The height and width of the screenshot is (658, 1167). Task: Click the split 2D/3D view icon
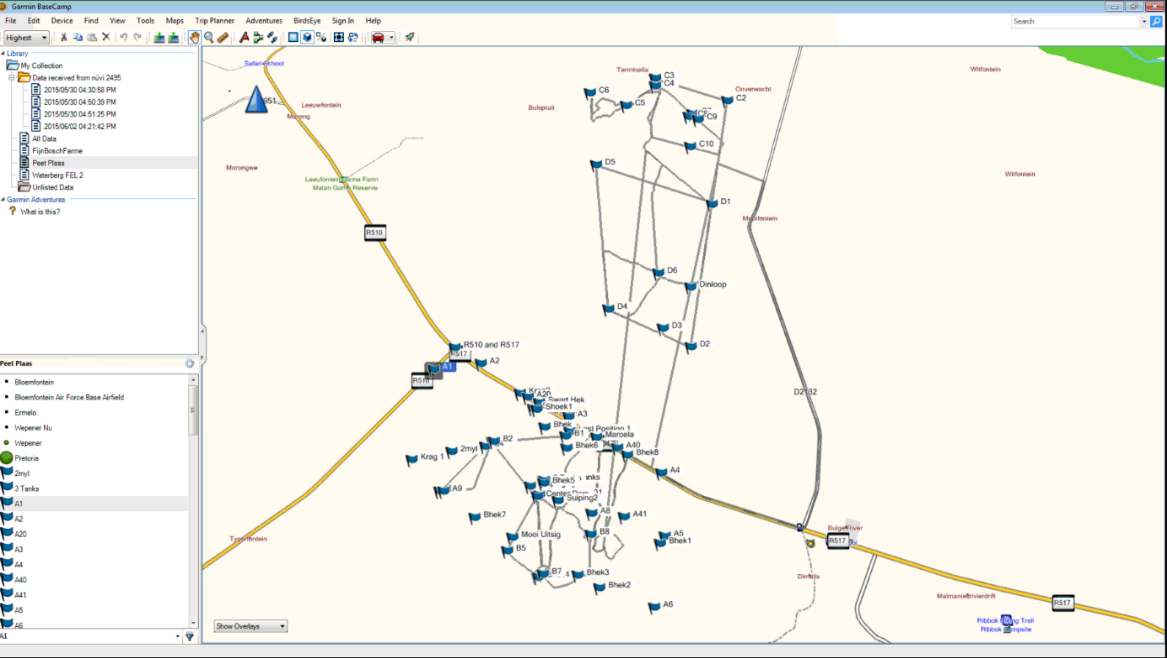(322, 37)
